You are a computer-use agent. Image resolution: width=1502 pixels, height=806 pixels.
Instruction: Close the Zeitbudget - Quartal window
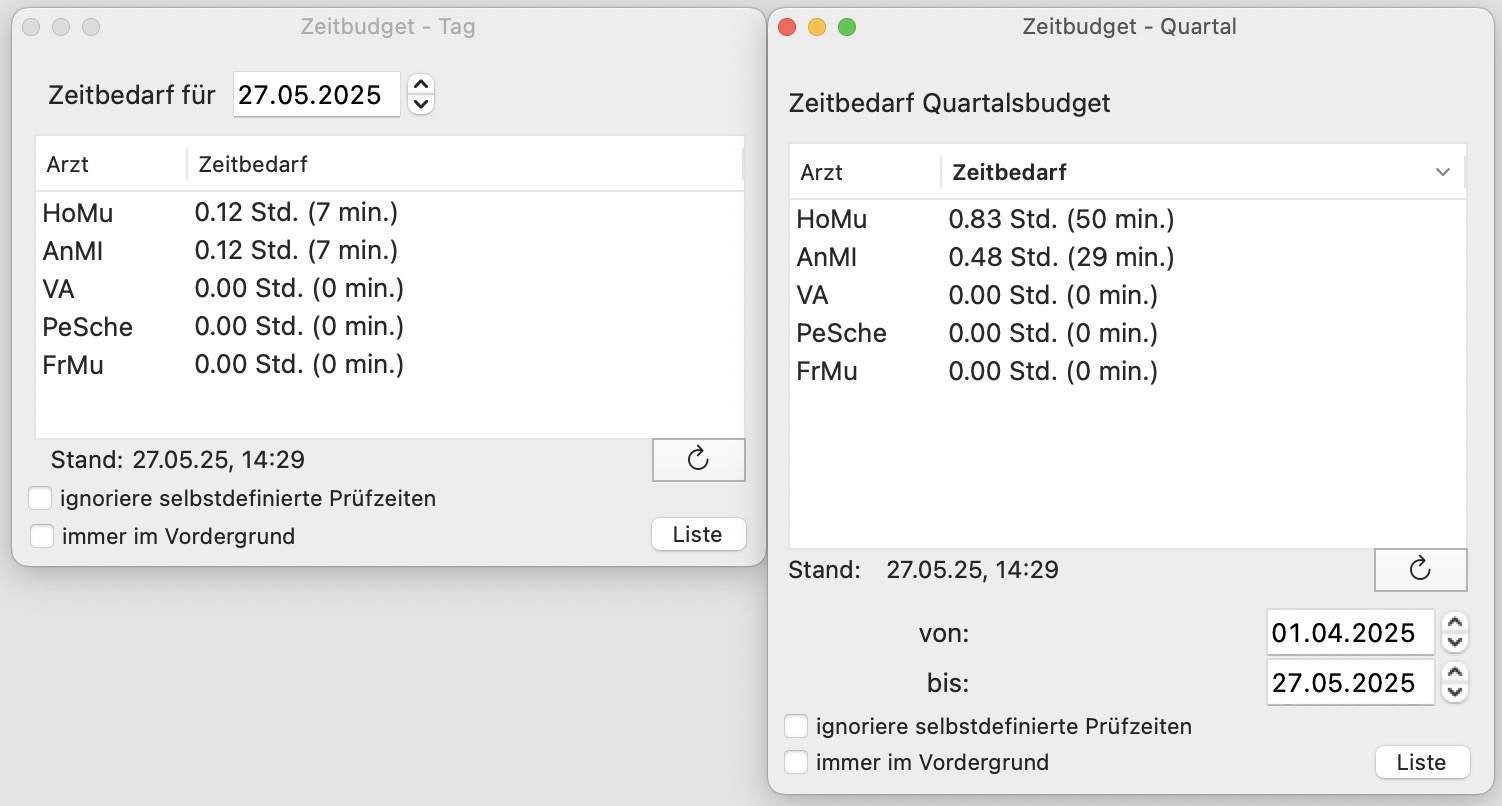point(787,27)
